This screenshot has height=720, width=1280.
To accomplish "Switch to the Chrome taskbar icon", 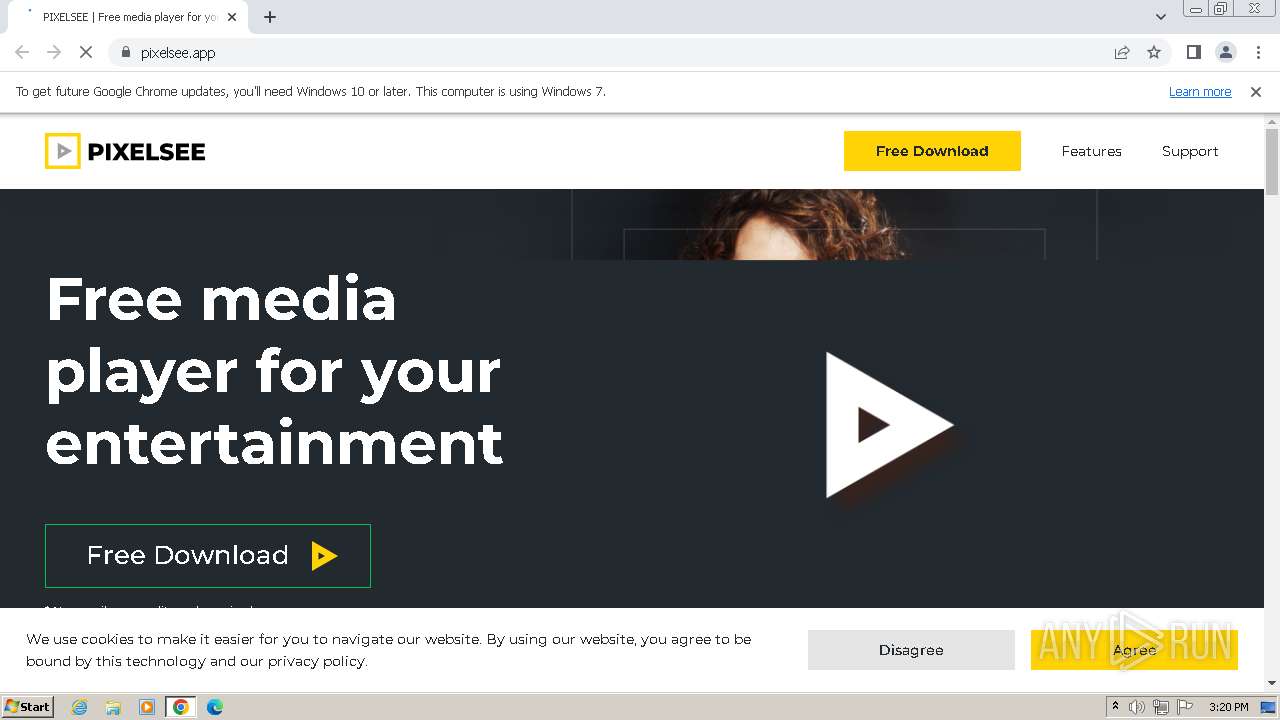I will click(x=181, y=707).
